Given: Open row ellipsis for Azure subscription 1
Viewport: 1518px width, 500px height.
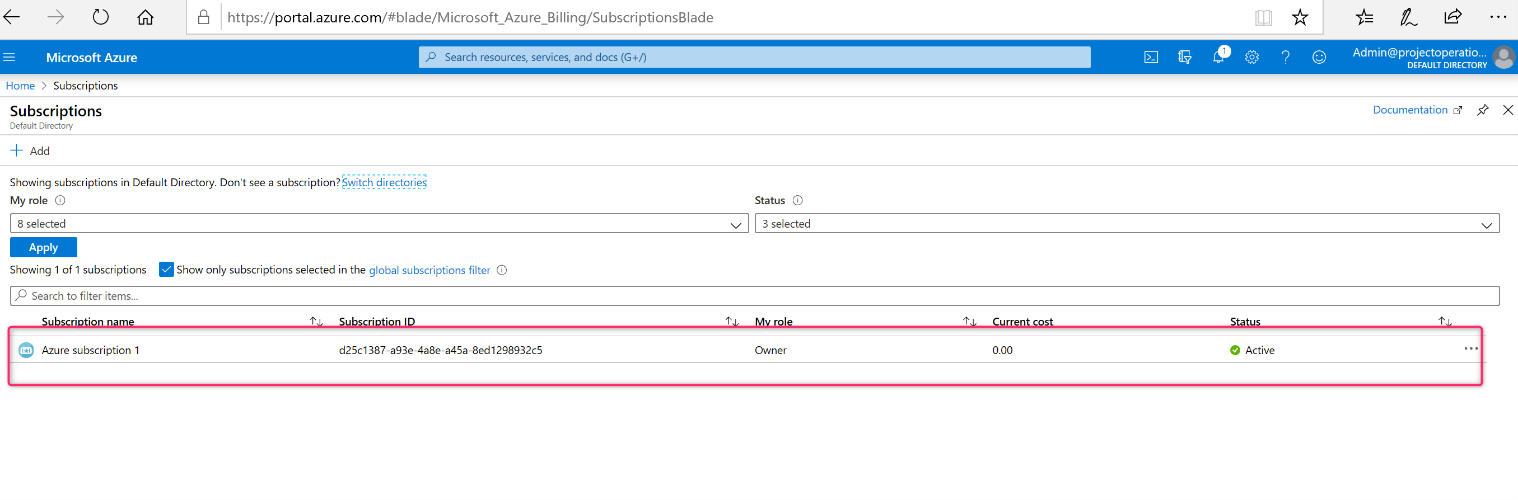Looking at the screenshot, I should [x=1471, y=349].
